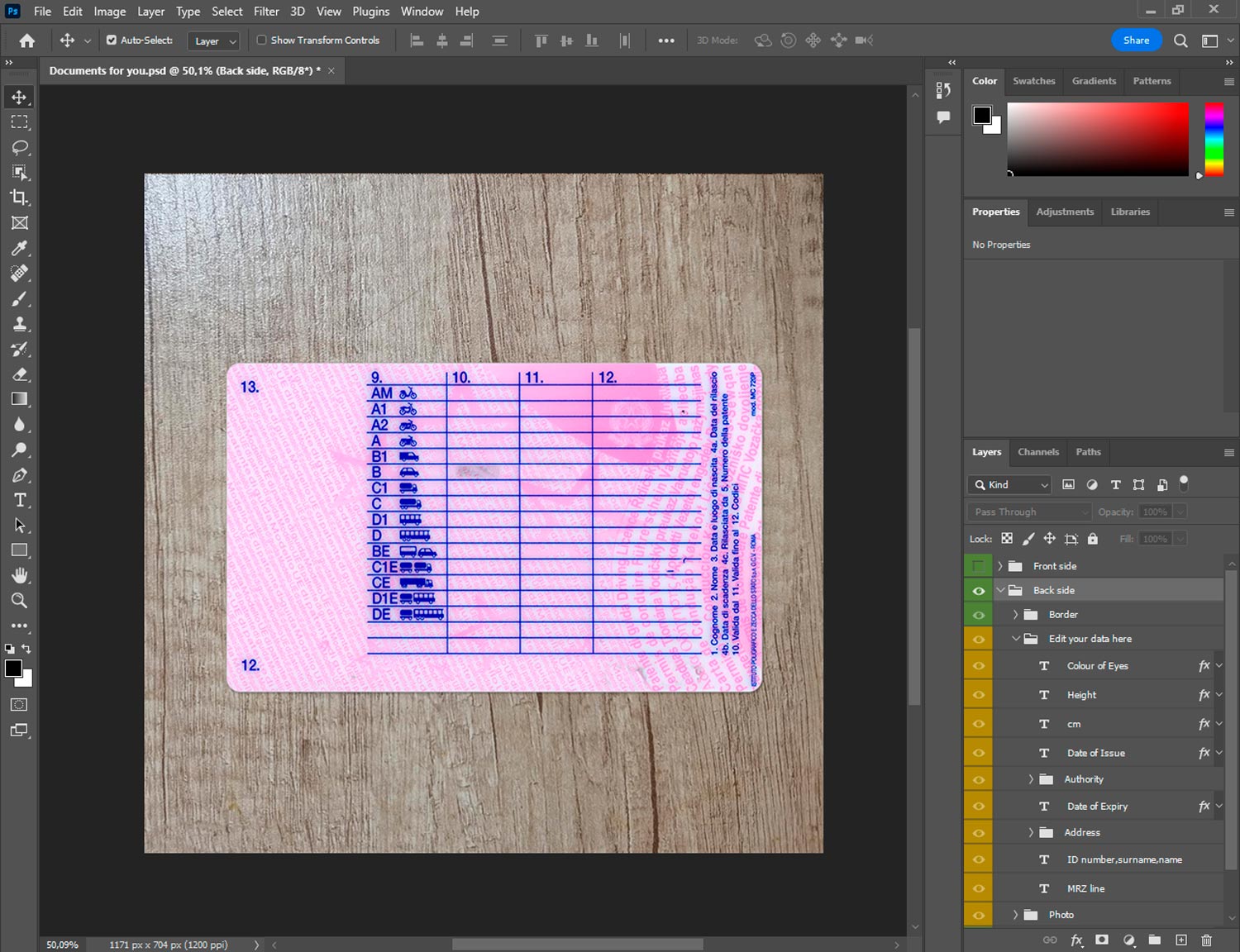Select the Crop tool

point(20,198)
